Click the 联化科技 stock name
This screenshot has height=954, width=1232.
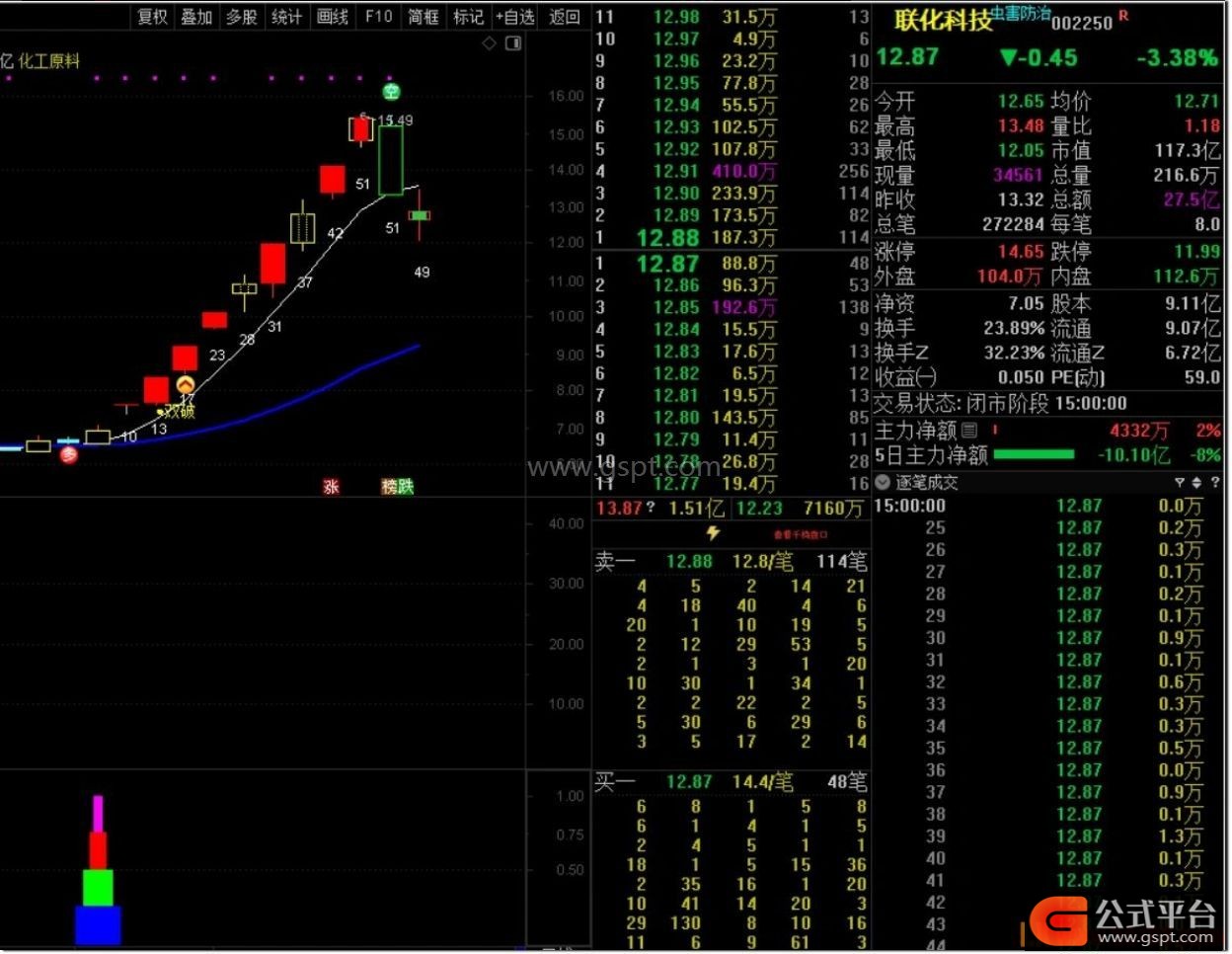pyautogui.click(x=943, y=20)
